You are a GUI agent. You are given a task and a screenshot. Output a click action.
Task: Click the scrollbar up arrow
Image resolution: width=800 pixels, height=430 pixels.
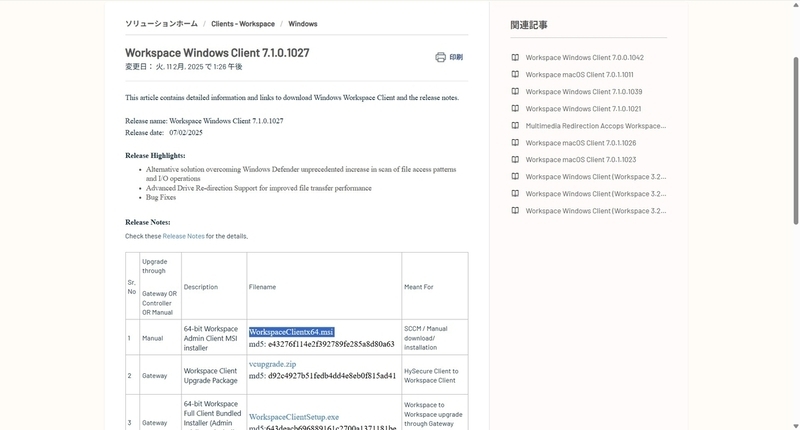(x=795, y=5)
